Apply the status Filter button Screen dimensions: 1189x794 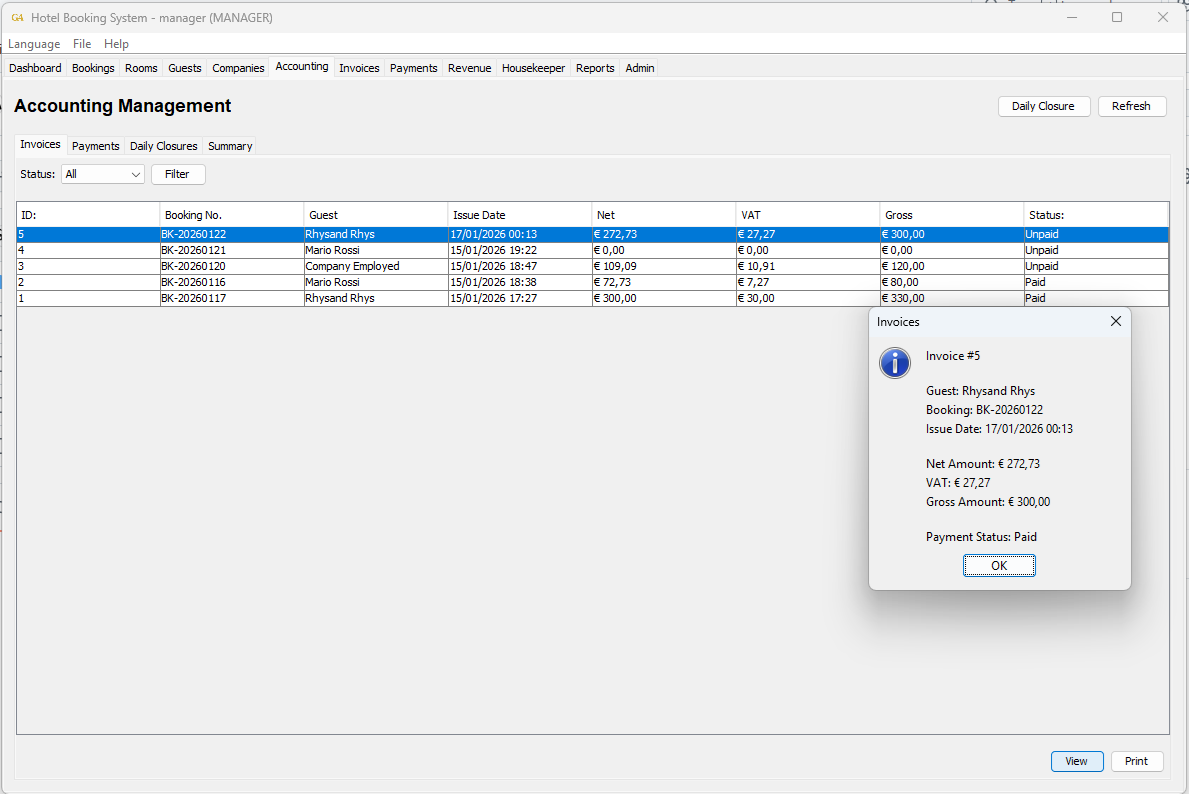pyautogui.click(x=177, y=174)
